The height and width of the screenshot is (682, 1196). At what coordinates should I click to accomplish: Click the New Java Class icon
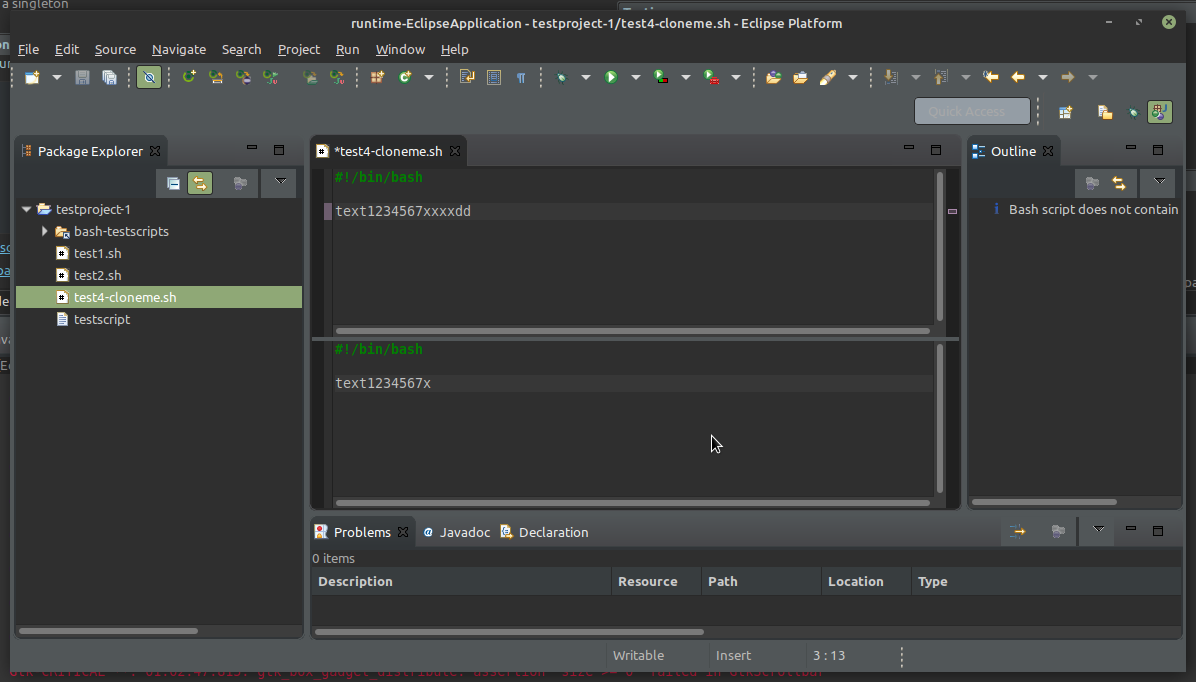click(x=405, y=77)
